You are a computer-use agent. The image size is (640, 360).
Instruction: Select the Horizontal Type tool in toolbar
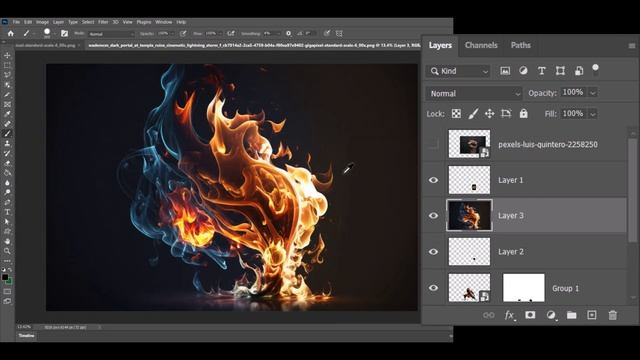pos(7,212)
